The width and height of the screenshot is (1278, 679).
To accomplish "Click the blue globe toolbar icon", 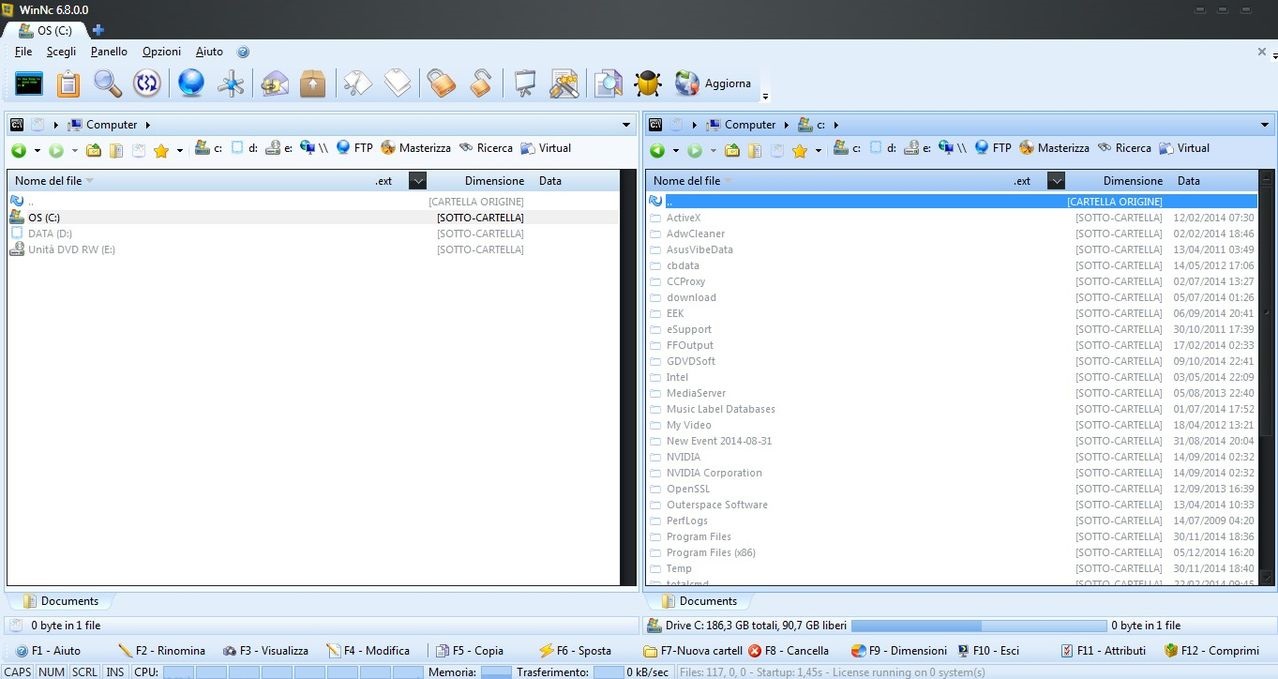I will (191, 84).
